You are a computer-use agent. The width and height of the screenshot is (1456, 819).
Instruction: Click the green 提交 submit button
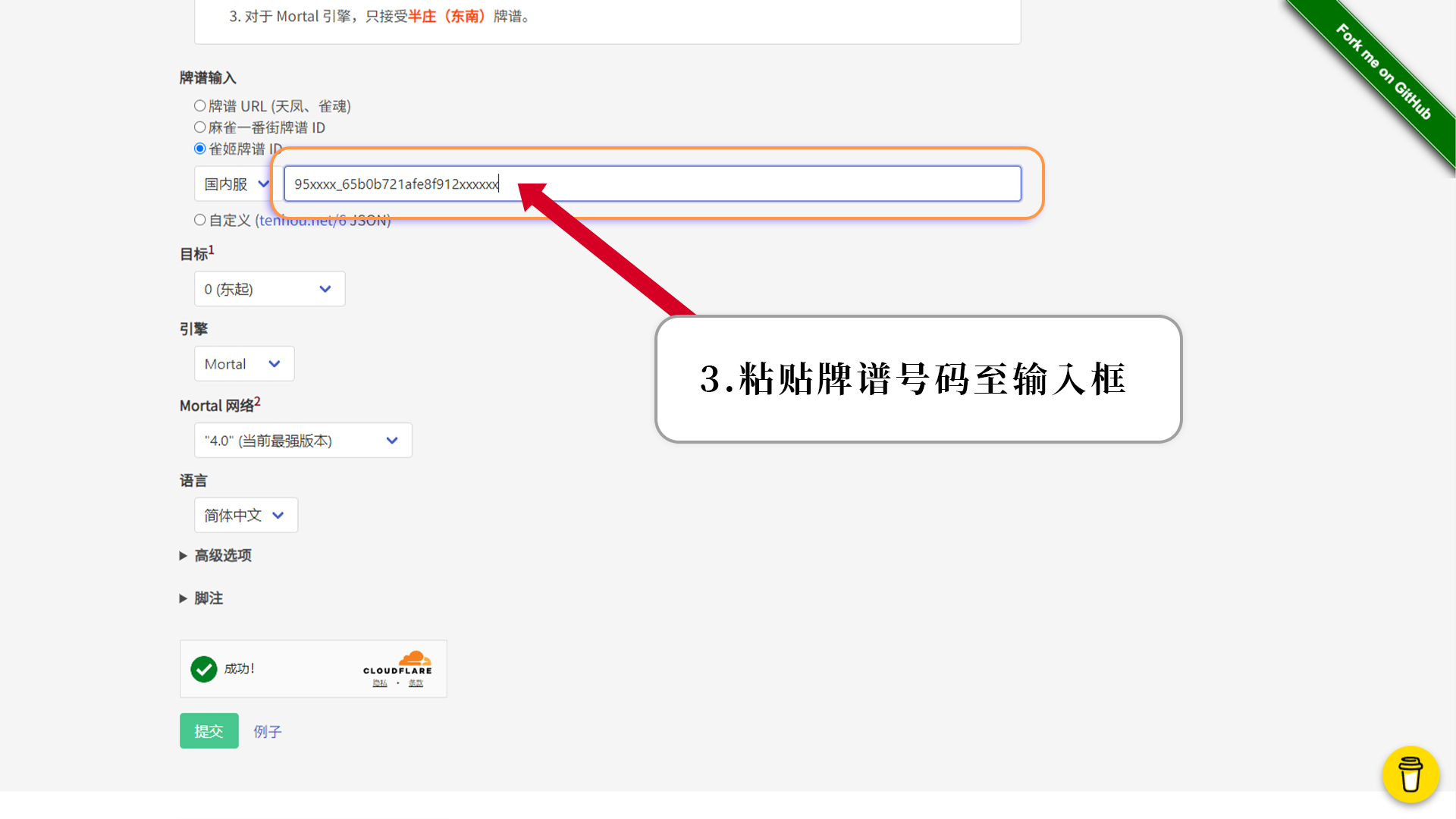tap(209, 731)
